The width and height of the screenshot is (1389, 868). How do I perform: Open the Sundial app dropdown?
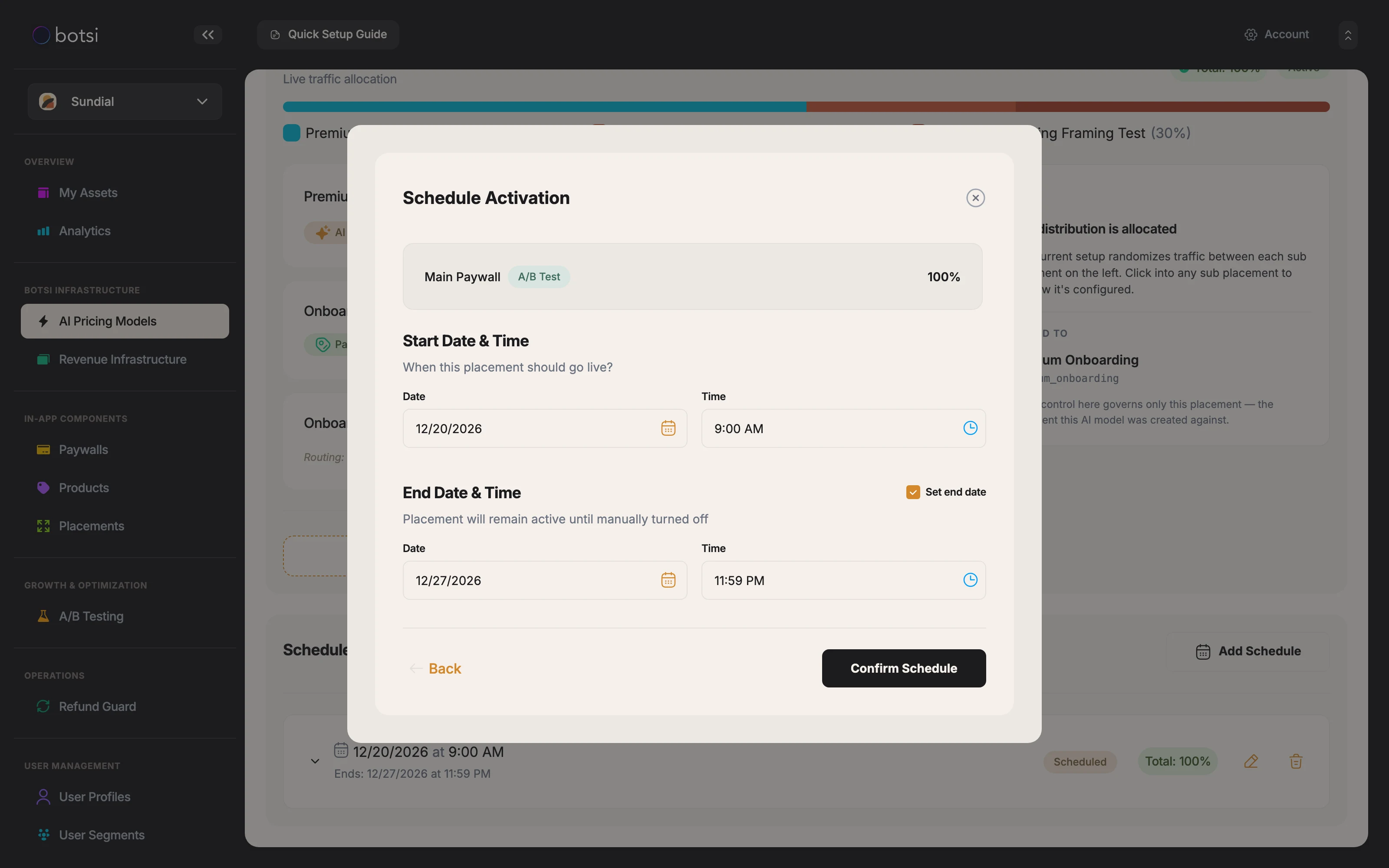[125, 102]
